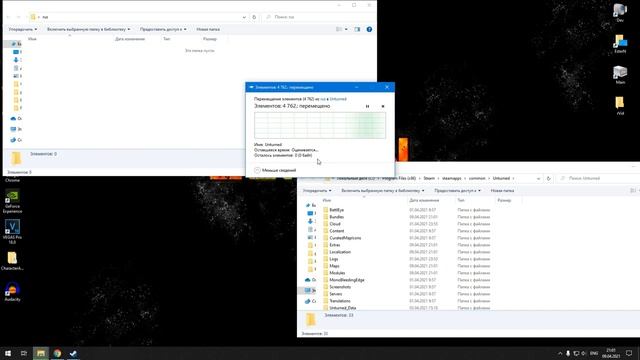
Task: Open Audacity desktop icon
Action: coord(12,292)
